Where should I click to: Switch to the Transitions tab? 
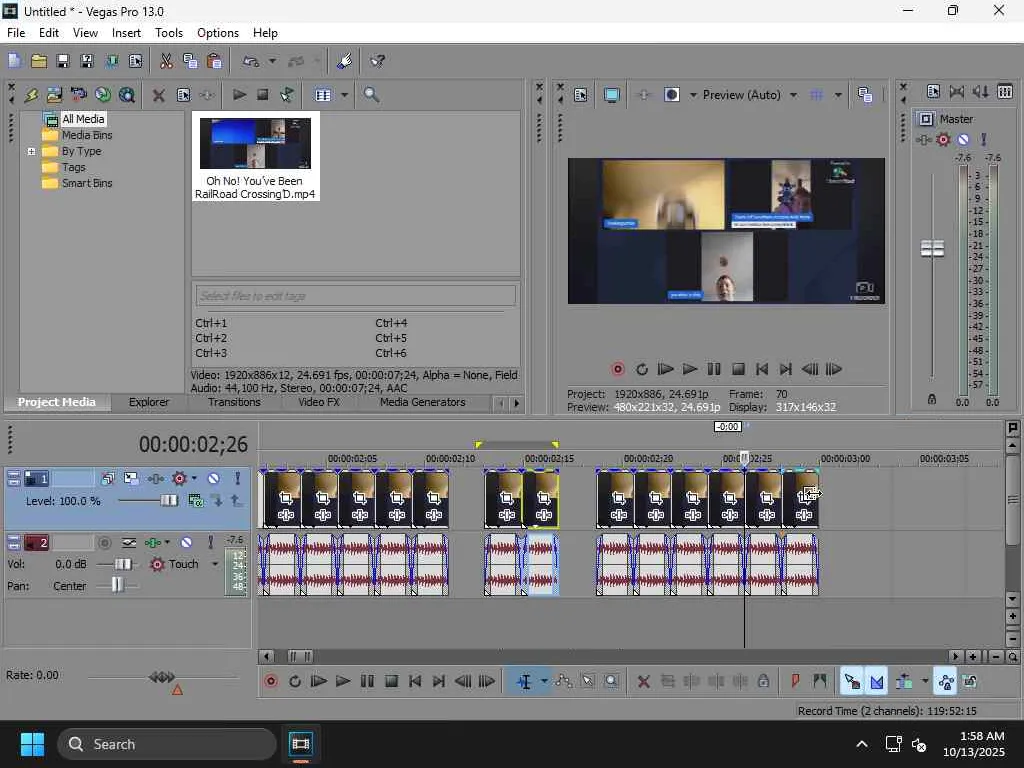click(x=234, y=402)
